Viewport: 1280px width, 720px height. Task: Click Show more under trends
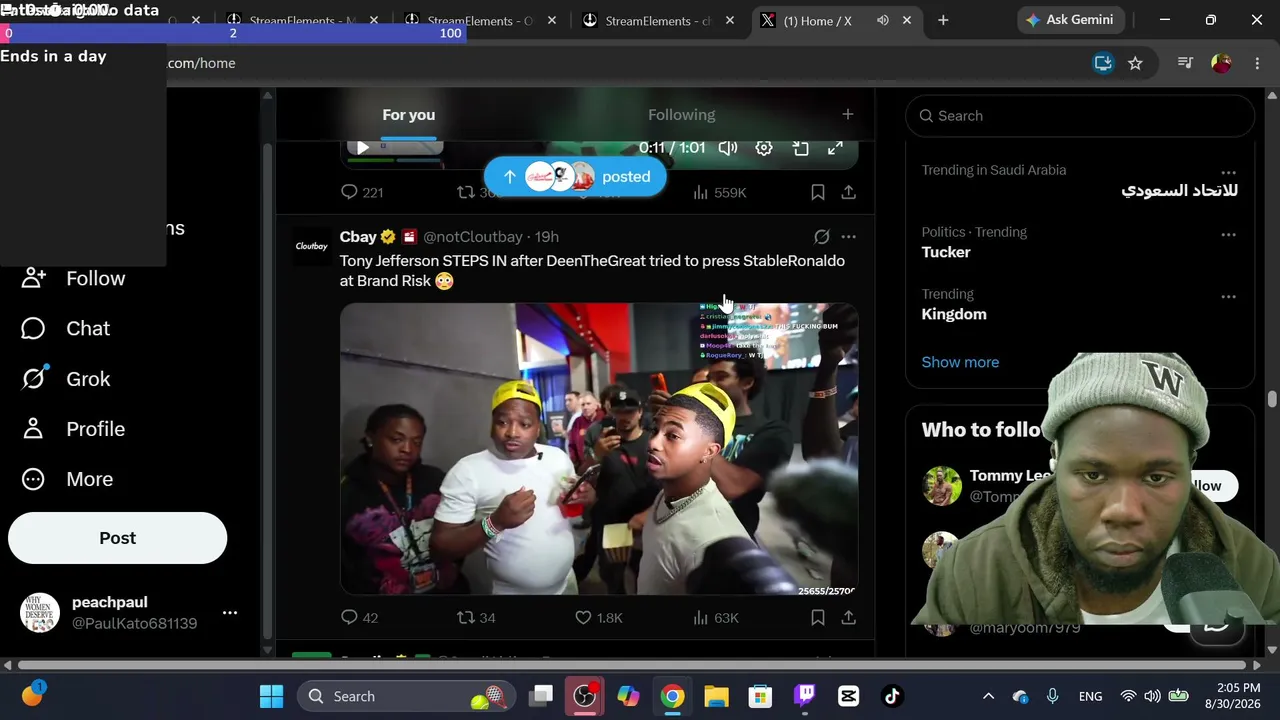[x=960, y=362]
